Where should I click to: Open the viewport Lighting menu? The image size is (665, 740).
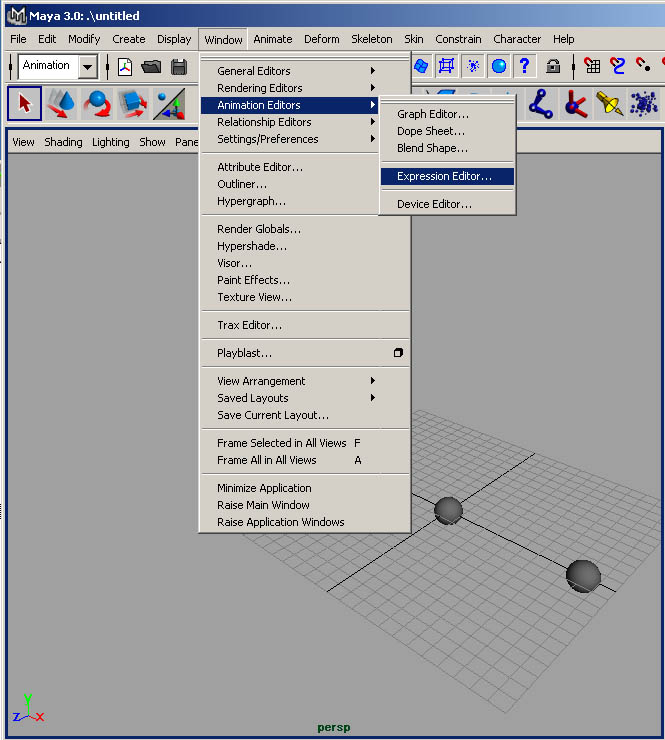click(110, 142)
